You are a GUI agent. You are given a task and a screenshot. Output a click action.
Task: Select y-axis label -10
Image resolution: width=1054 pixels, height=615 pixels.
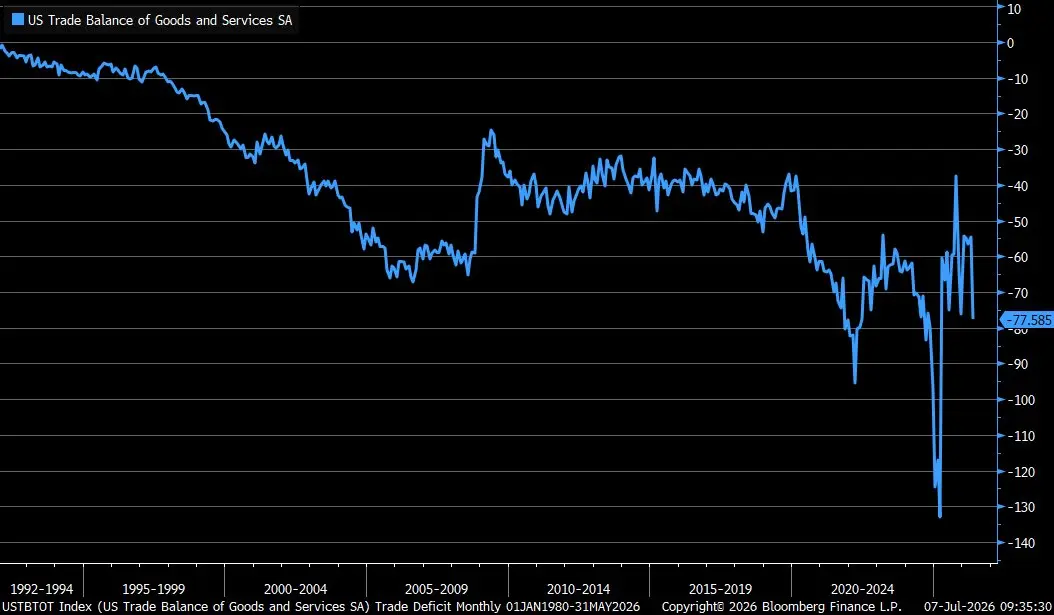[x=1018, y=79]
